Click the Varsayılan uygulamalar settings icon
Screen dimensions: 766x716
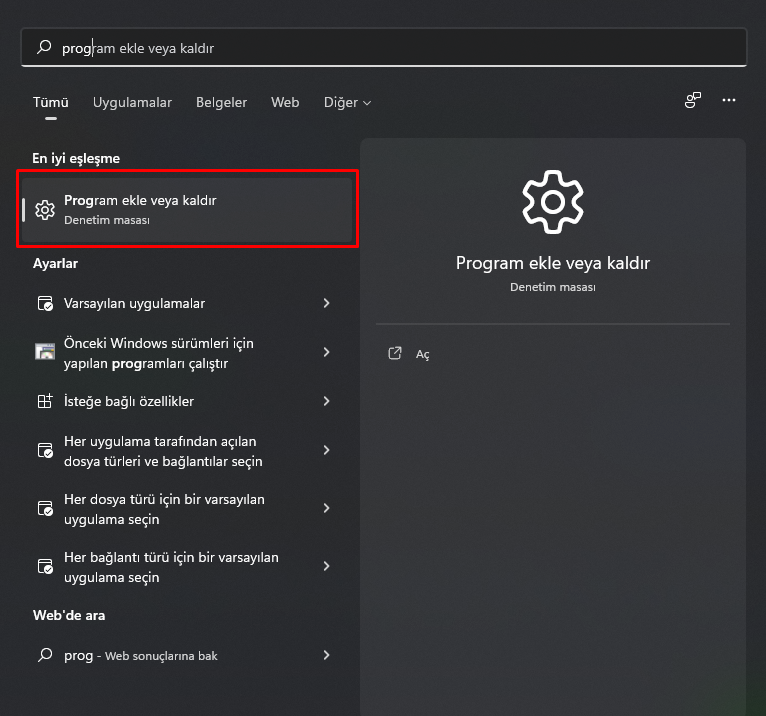[x=44, y=303]
